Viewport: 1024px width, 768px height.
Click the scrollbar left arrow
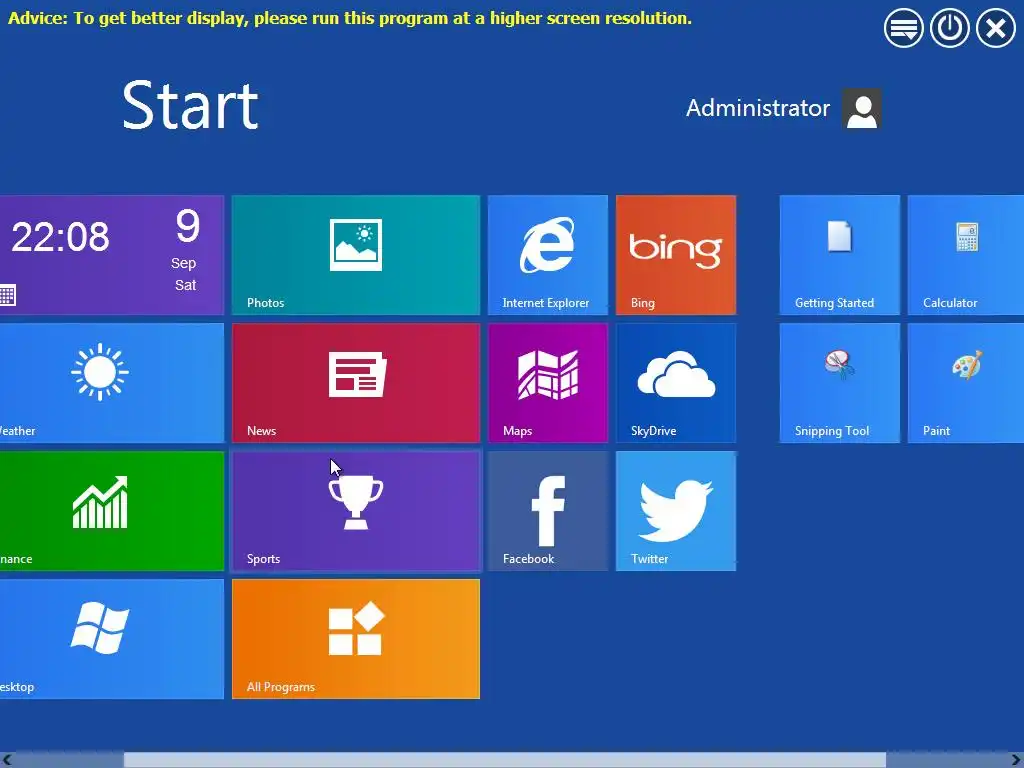tap(7, 760)
